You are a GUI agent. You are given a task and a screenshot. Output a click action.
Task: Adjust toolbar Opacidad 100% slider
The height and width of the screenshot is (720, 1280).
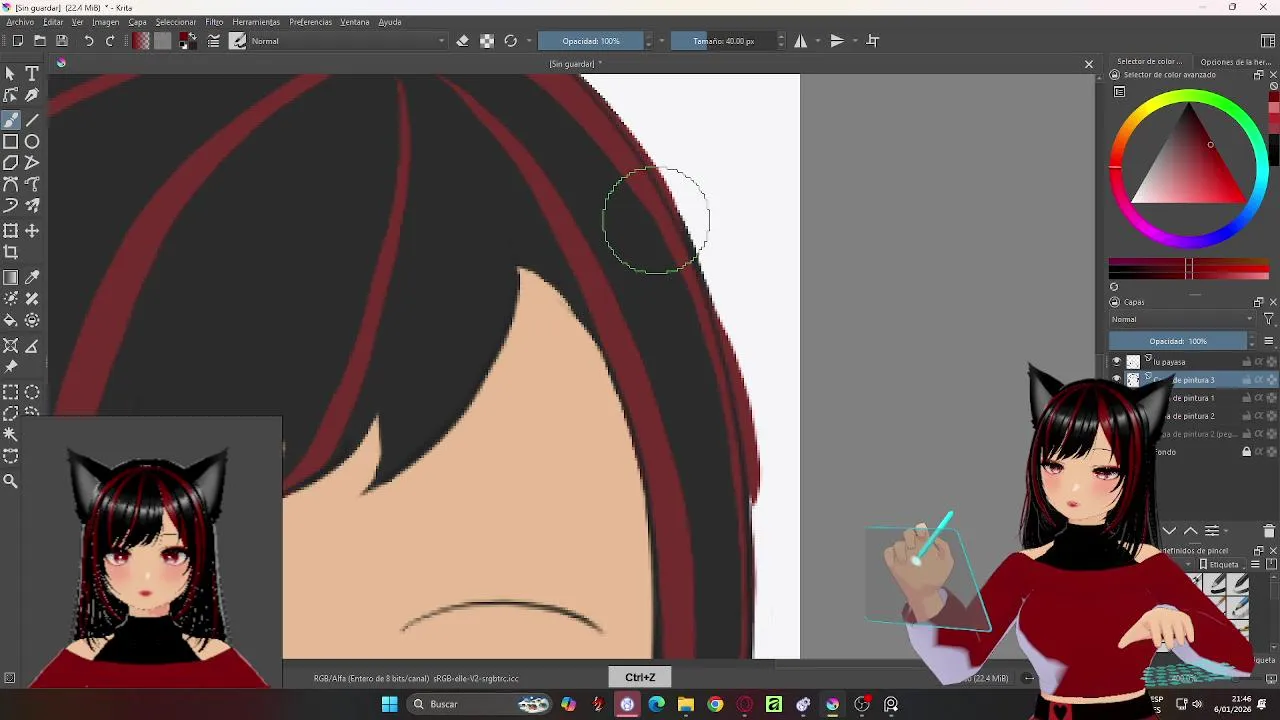pos(590,41)
